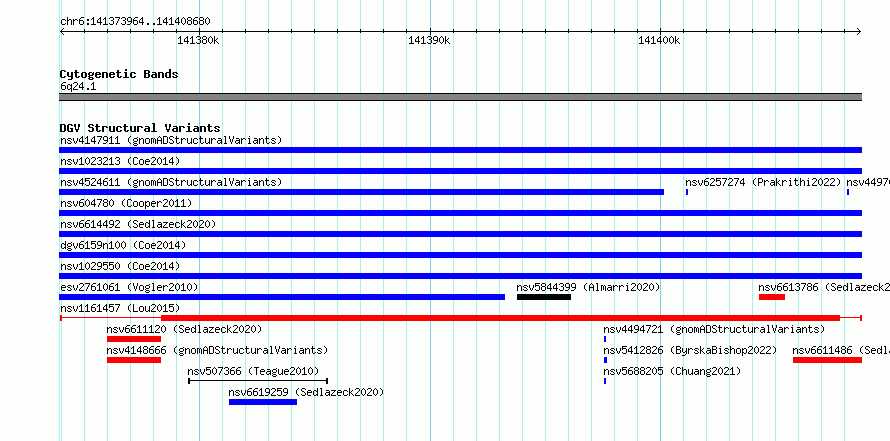The width and height of the screenshot is (890, 441).
Task: Select the black nsv5844399 variant bar
Action: 544,297
